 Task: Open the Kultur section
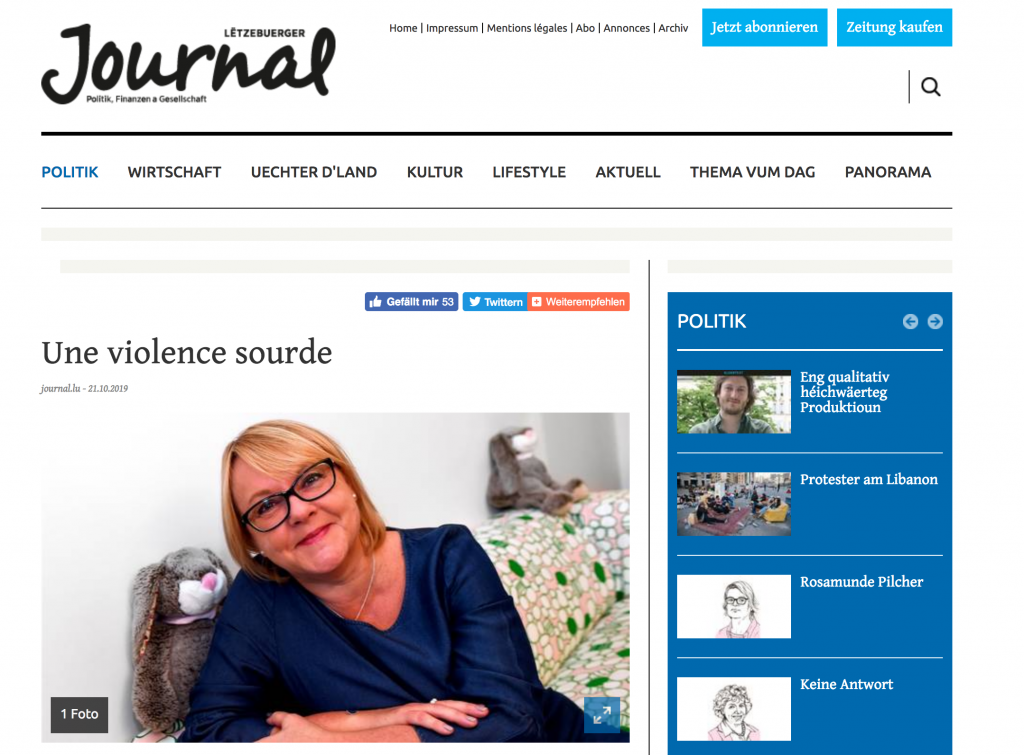pos(435,172)
